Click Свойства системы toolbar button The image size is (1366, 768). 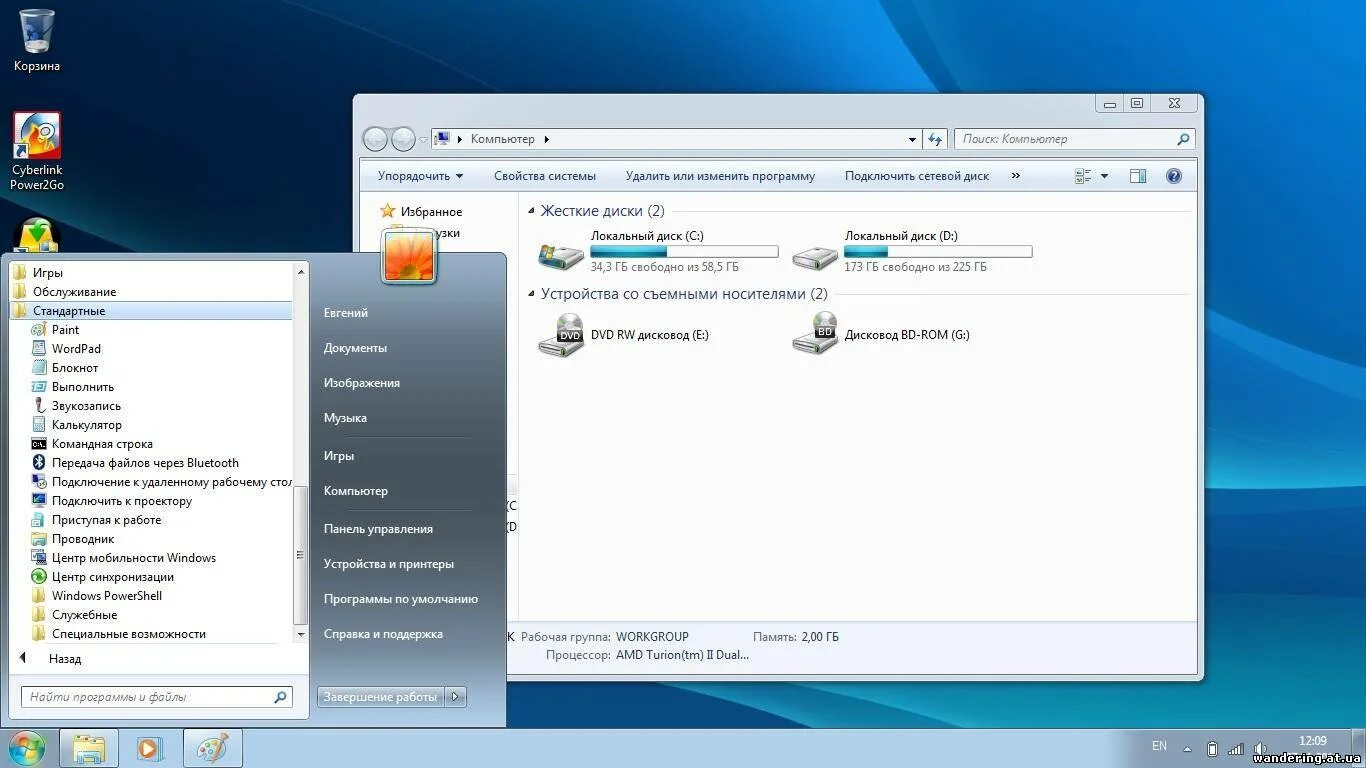pos(545,176)
